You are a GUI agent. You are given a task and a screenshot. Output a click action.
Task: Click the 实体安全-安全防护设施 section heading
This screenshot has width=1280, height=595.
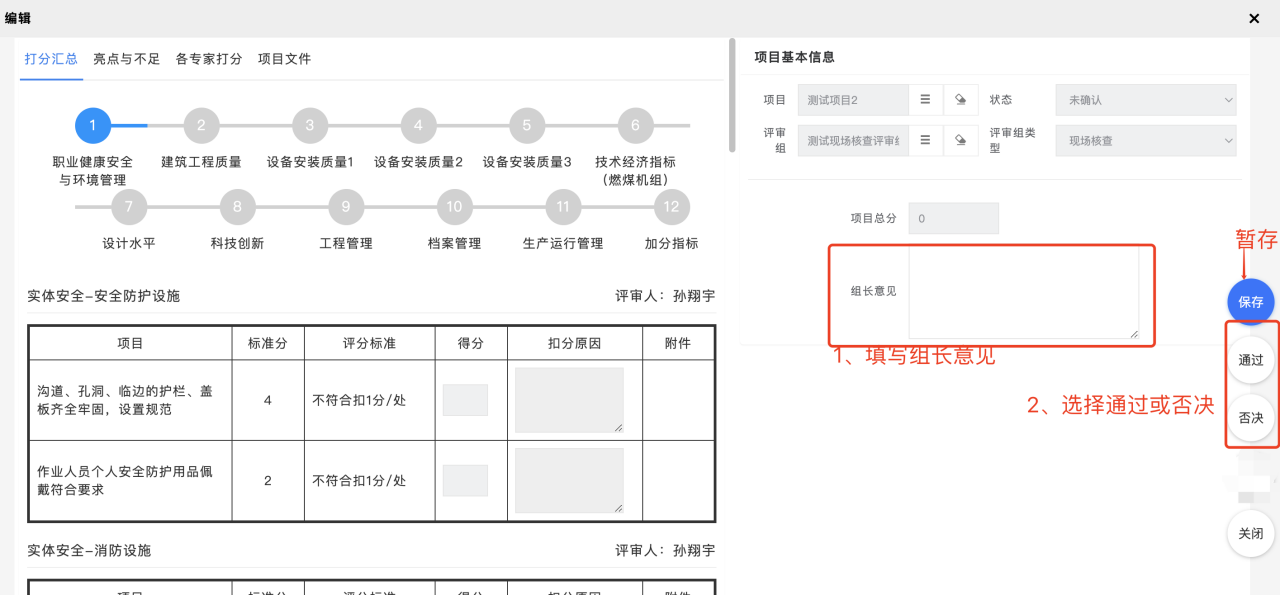click(x=104, y=296)
